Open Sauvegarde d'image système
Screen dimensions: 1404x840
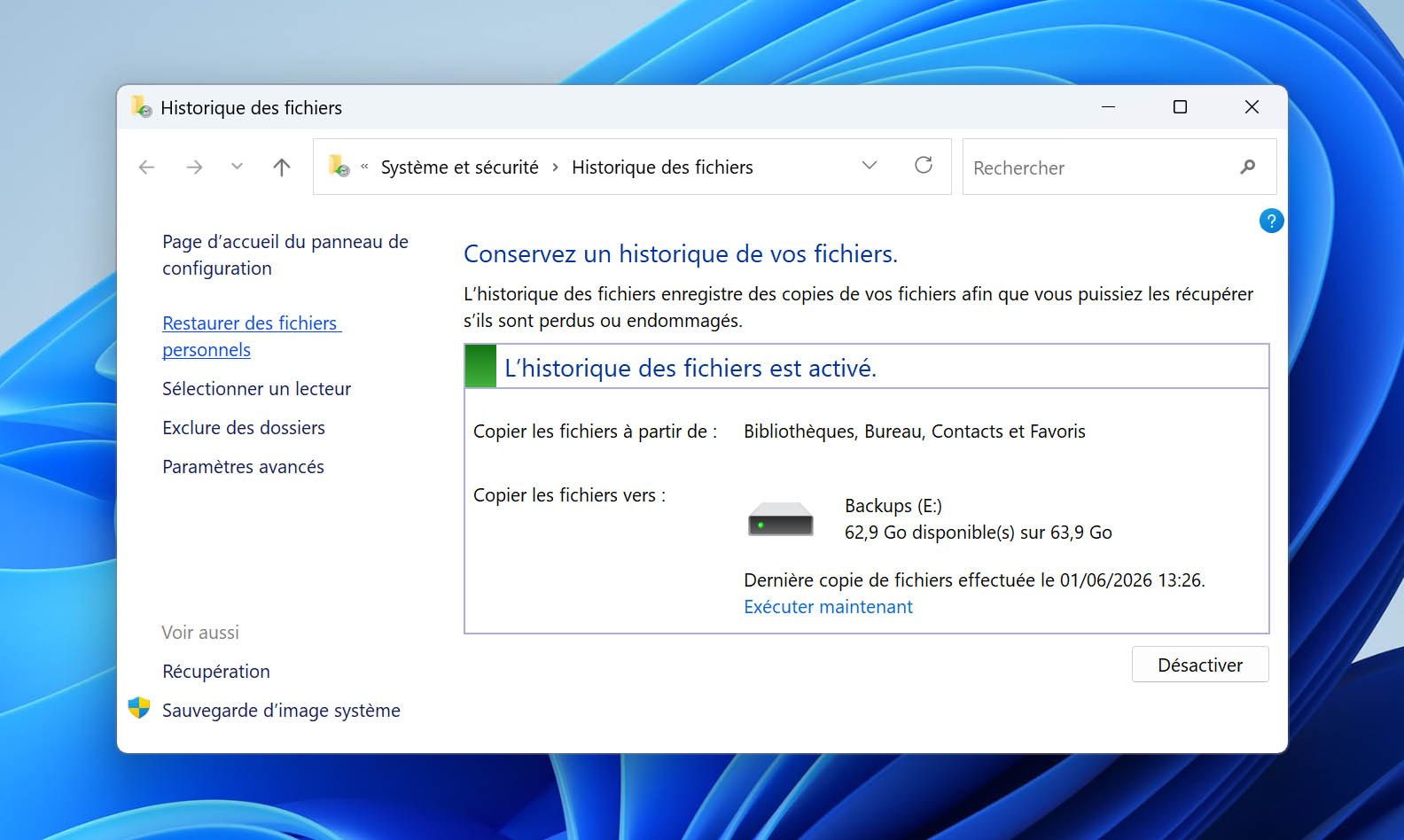click(x=281, y=711)
